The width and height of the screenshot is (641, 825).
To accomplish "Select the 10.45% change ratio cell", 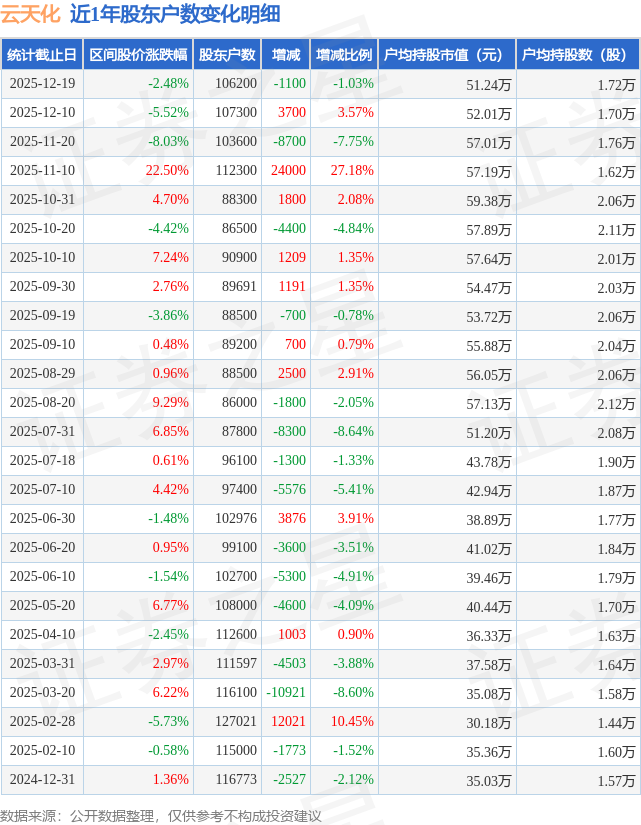I will point(352,722).
